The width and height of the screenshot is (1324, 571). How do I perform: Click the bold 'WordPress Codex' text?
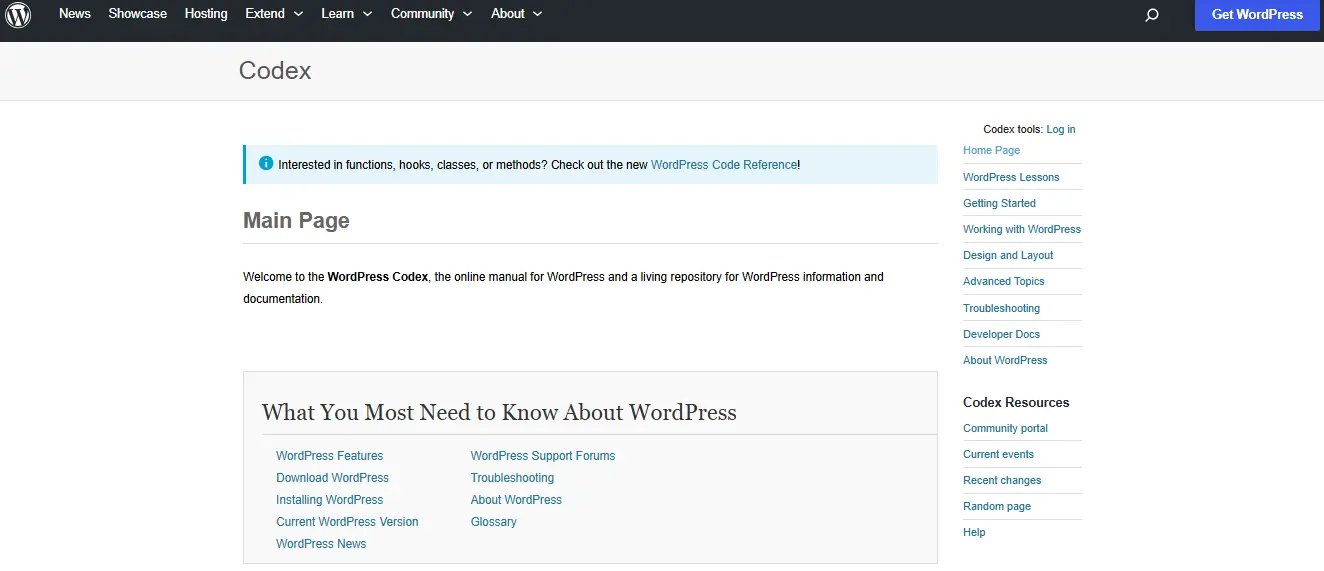[x=377, y=277]
